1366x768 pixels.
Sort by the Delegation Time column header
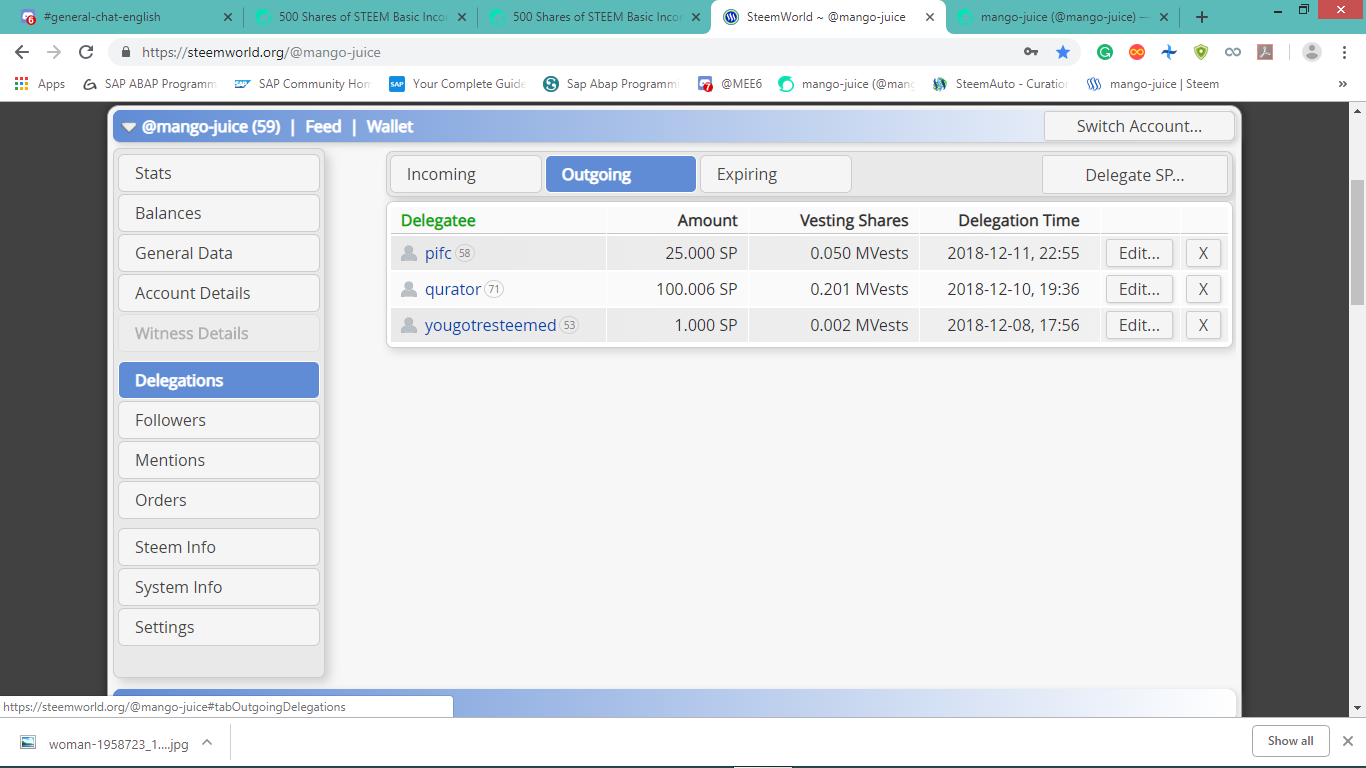tap(1019, 220)
